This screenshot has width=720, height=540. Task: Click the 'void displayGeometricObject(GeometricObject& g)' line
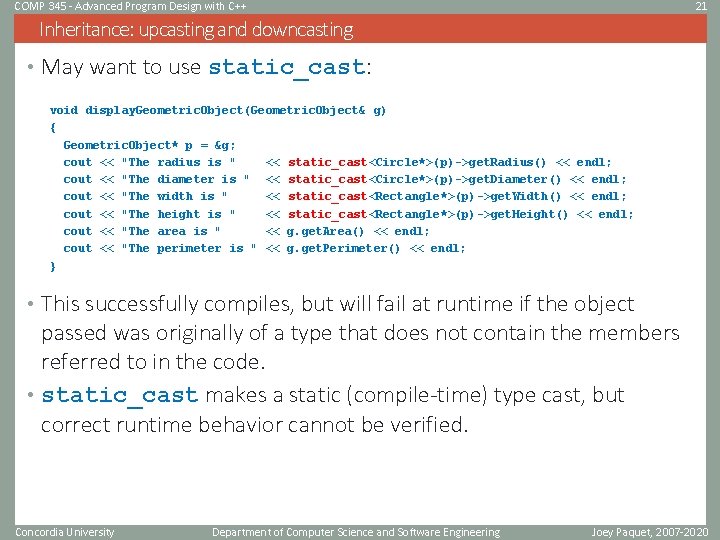[x=218, y=111]
